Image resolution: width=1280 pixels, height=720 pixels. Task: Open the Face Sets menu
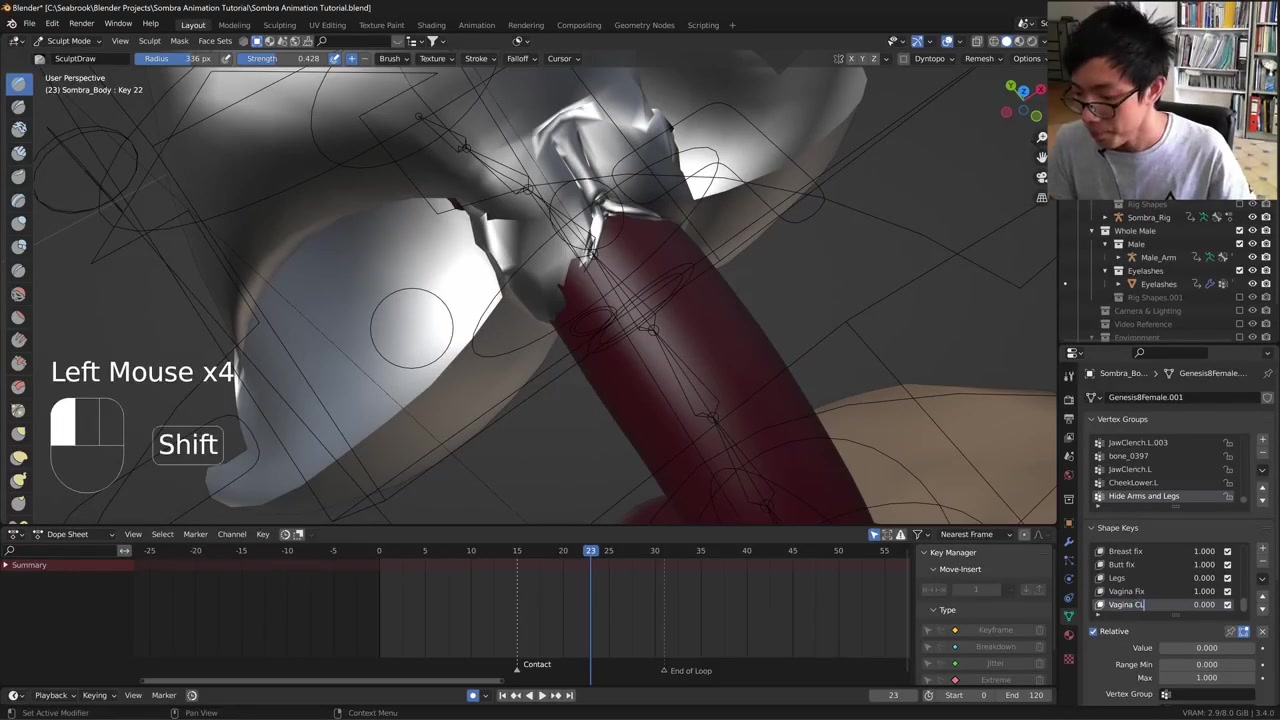click(x=215, y=41)
